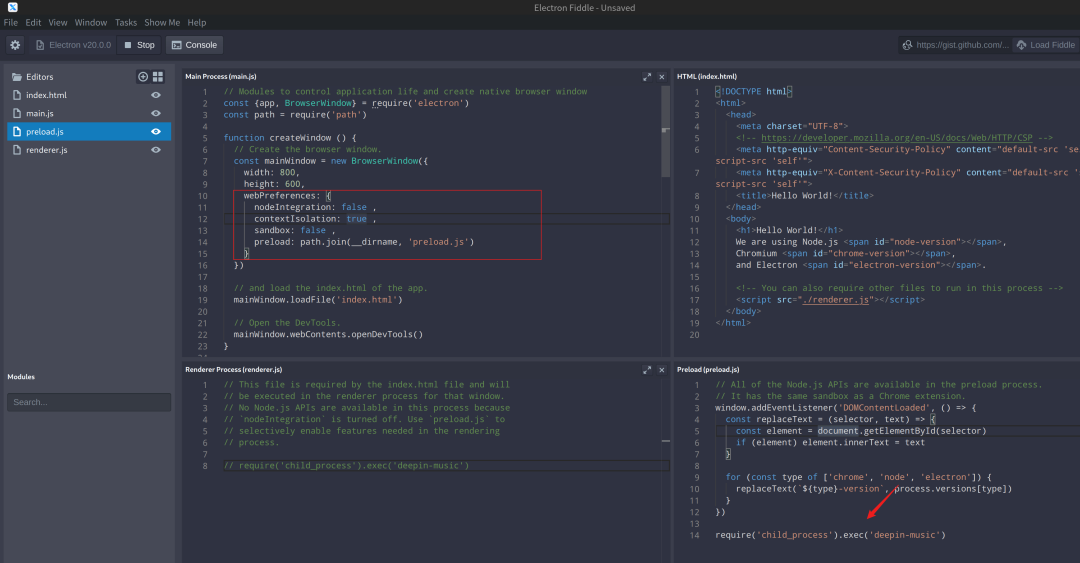The image size is (1080, 563).
Task: Open Electron v20.0.0 version selector
Action: 74,45
